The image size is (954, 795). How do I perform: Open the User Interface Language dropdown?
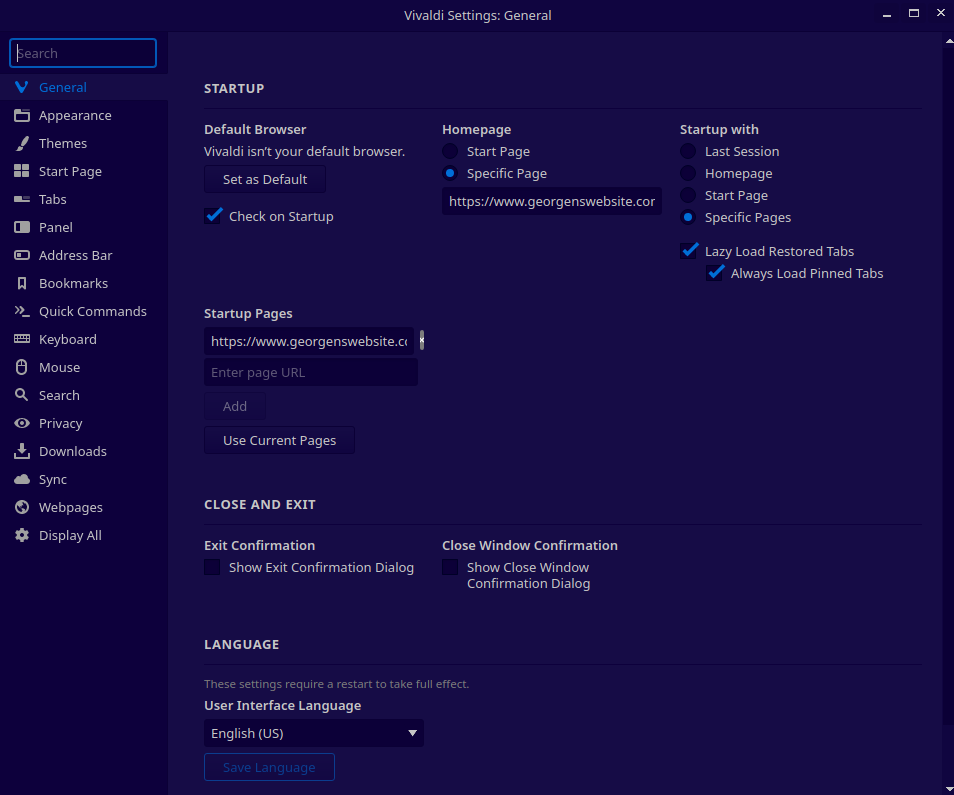pos(313,734)
